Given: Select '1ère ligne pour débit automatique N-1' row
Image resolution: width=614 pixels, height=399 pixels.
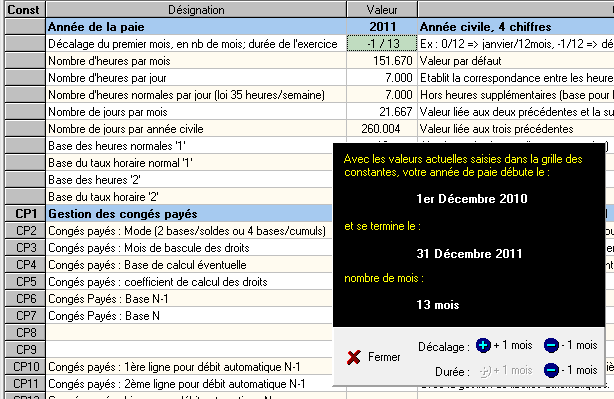Looking at the screenshot, I should pos(190,367).
